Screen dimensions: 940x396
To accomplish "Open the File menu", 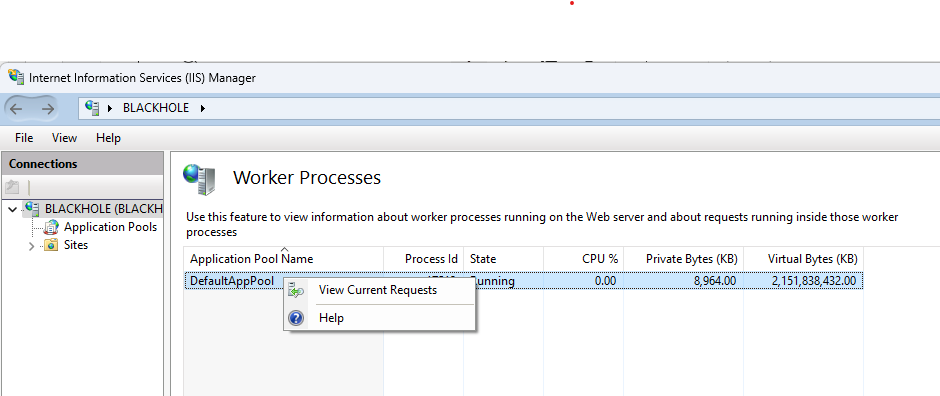I will tap(24, 138).
